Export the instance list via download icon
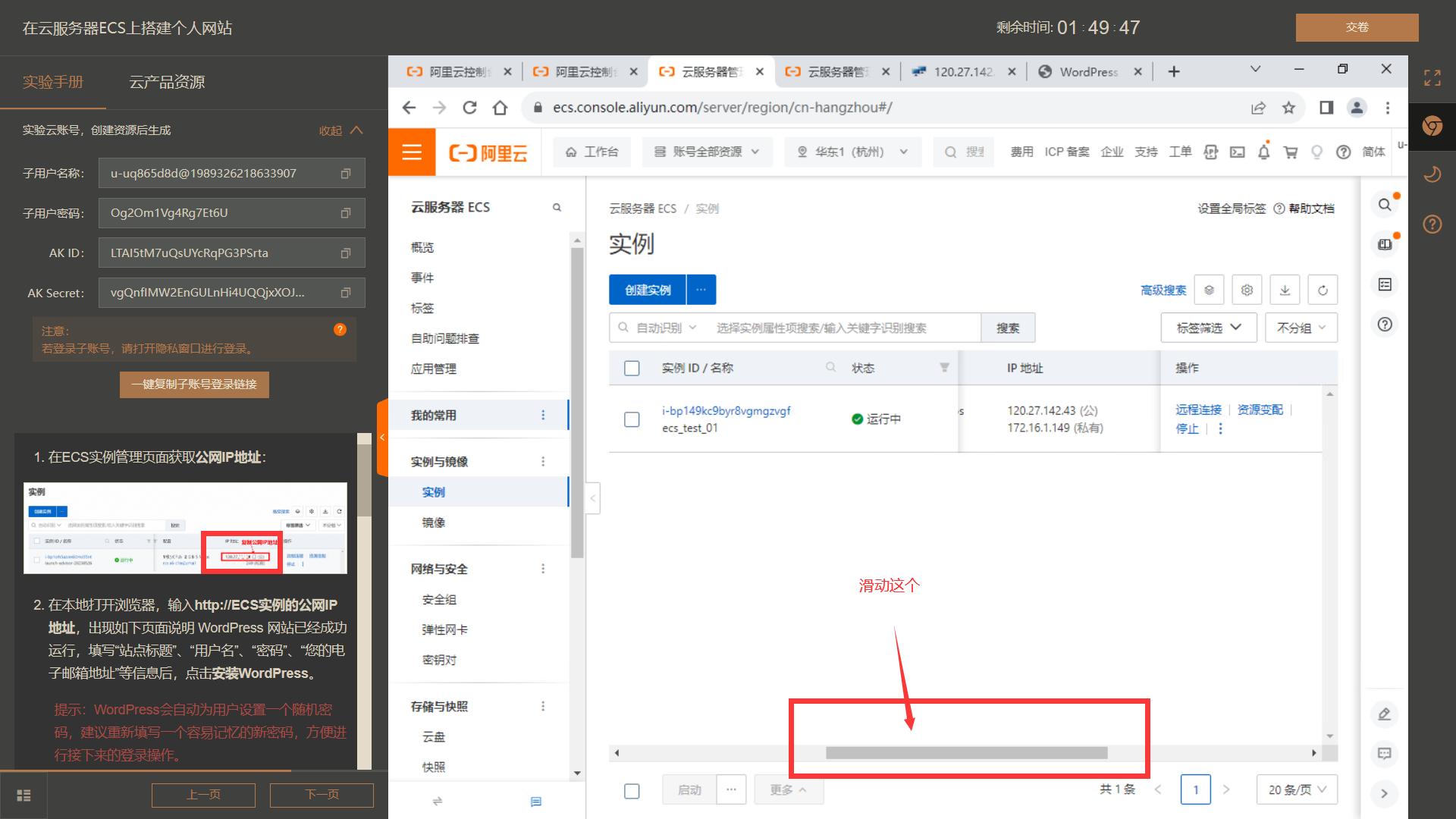 [x=1285, y=290]
